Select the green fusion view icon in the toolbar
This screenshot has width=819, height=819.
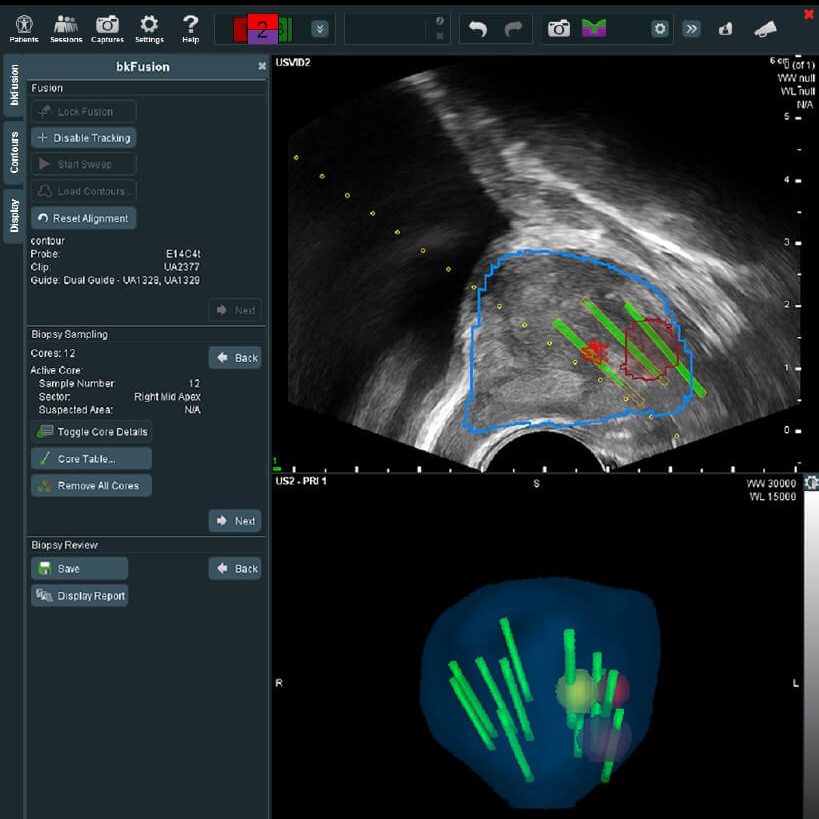click(593, 29)
